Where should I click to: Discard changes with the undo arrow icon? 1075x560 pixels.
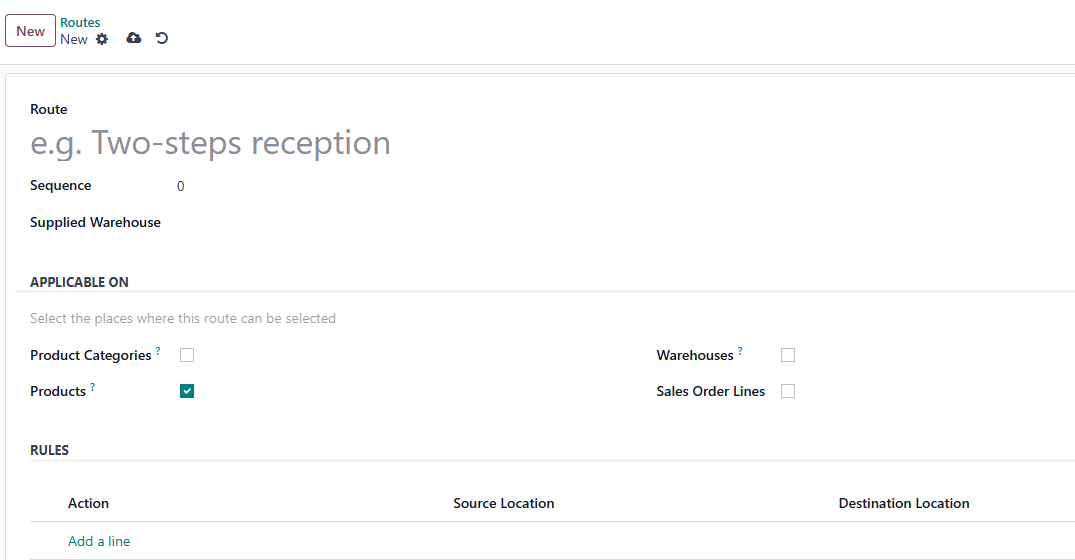[x=162, y=38]
